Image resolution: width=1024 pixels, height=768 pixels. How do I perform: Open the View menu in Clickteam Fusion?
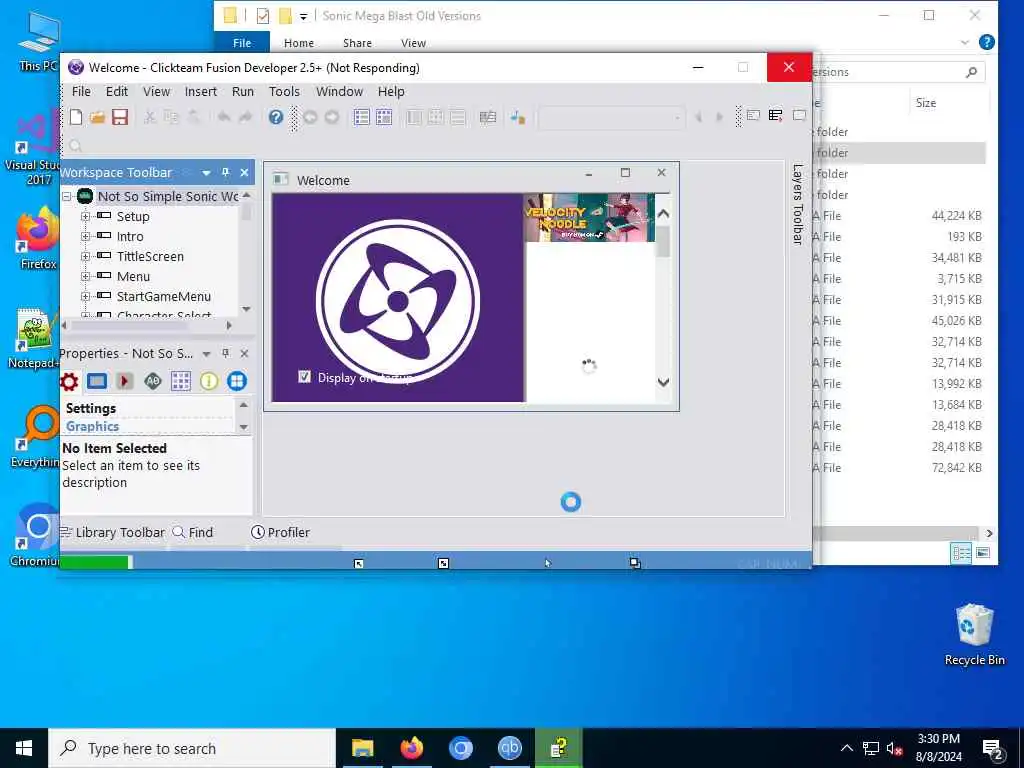point(157,91)
